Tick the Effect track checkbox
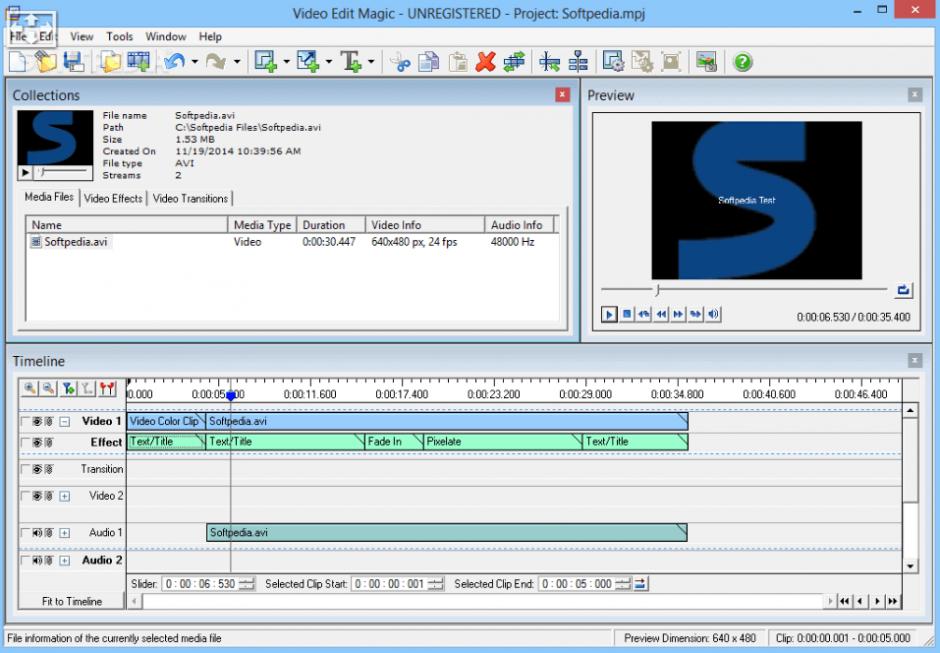The width and height of the screenshot is (940, 653). [x=25, y=443]
